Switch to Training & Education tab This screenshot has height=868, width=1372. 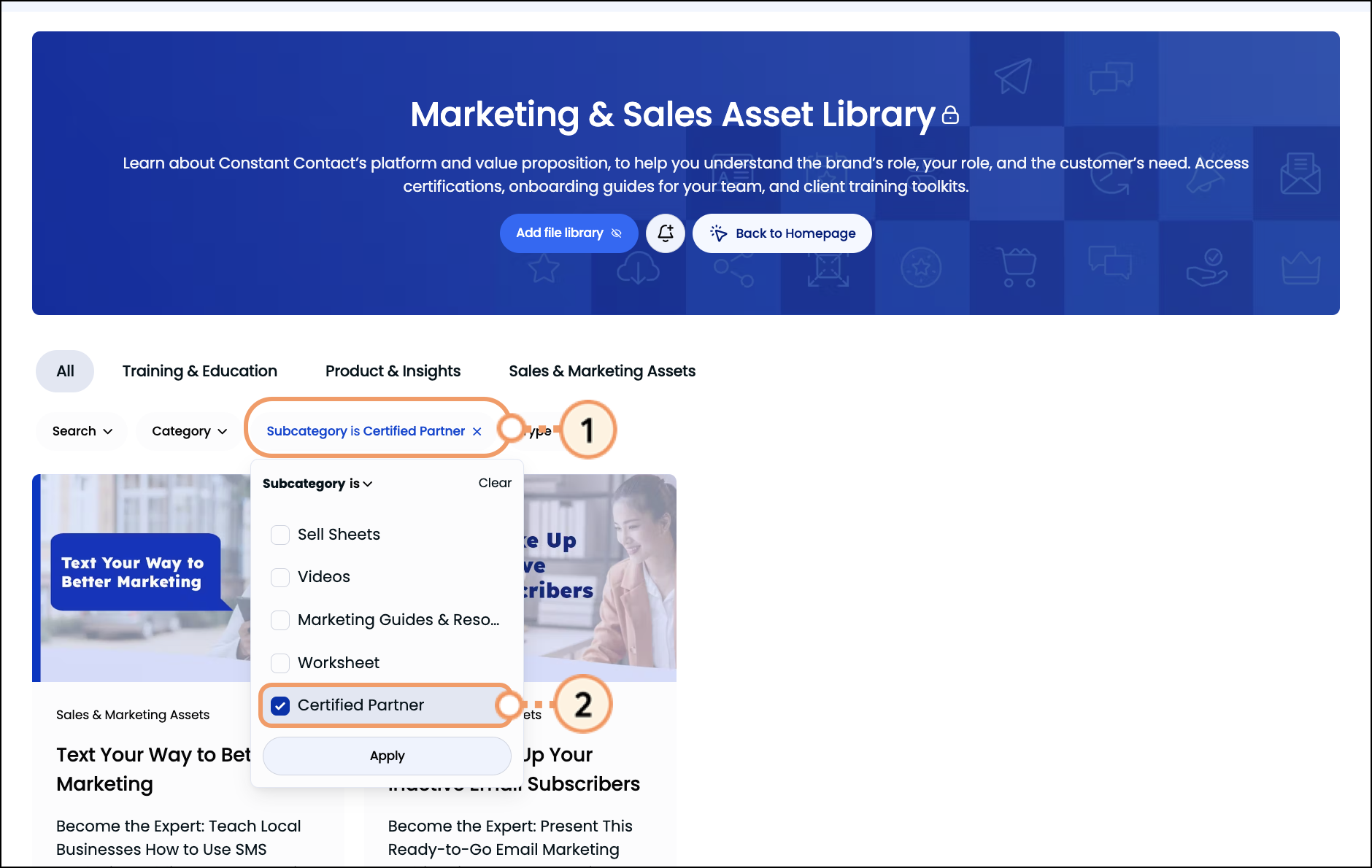[x=200, y=371]
